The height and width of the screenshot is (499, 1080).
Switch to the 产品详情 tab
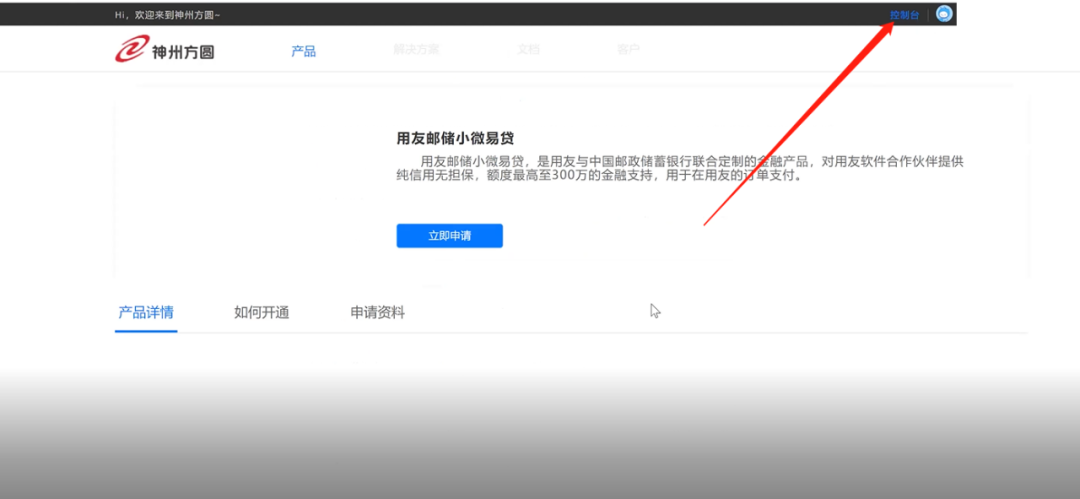pos(146,312)
